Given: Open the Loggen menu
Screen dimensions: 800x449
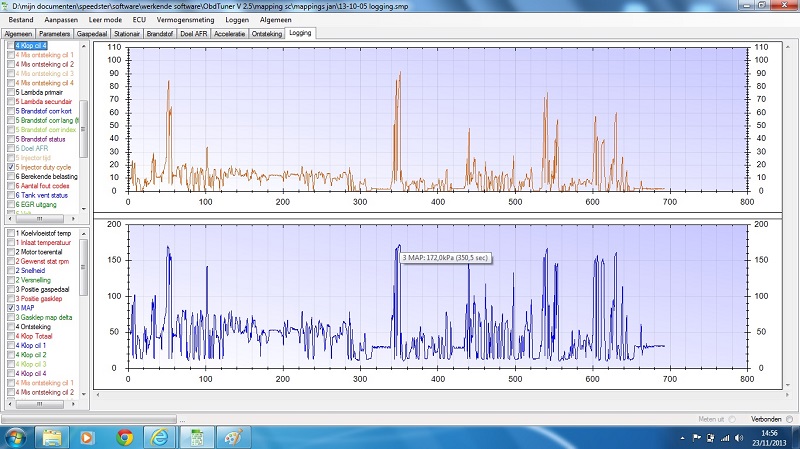Looking at the screenshot, I should (239, 20).
